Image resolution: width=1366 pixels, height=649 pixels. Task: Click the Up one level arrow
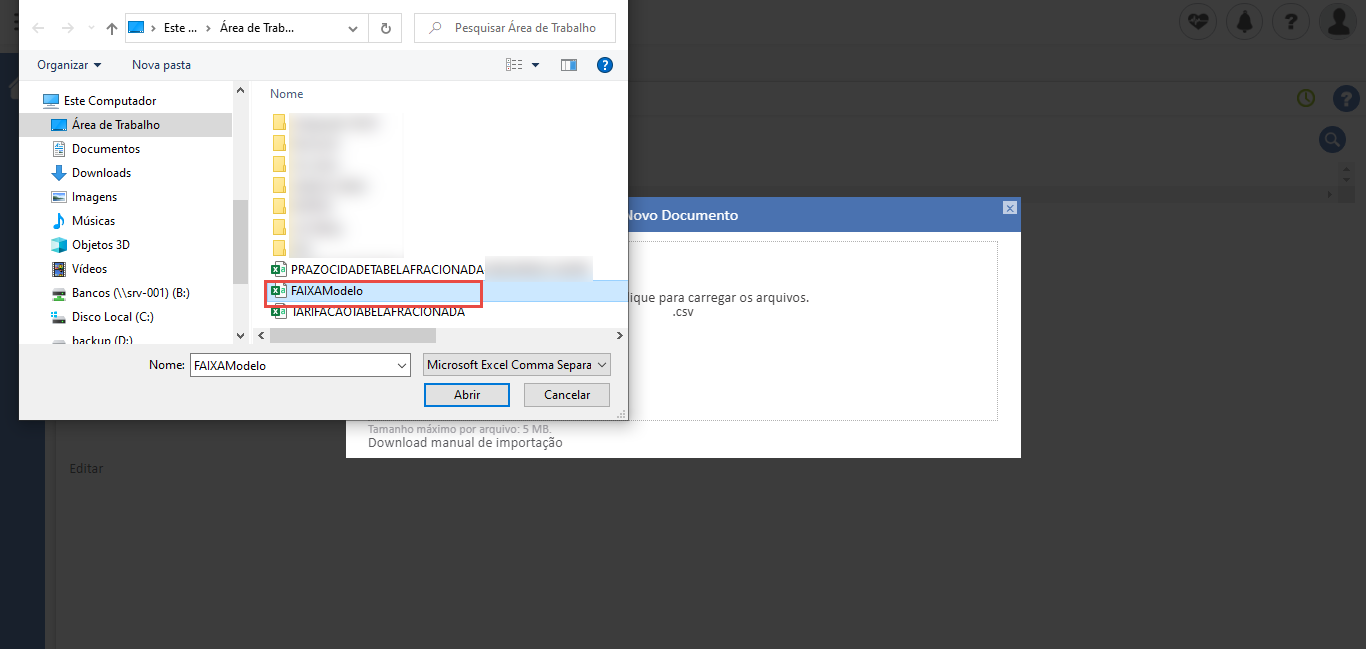(x=111, y=29)
